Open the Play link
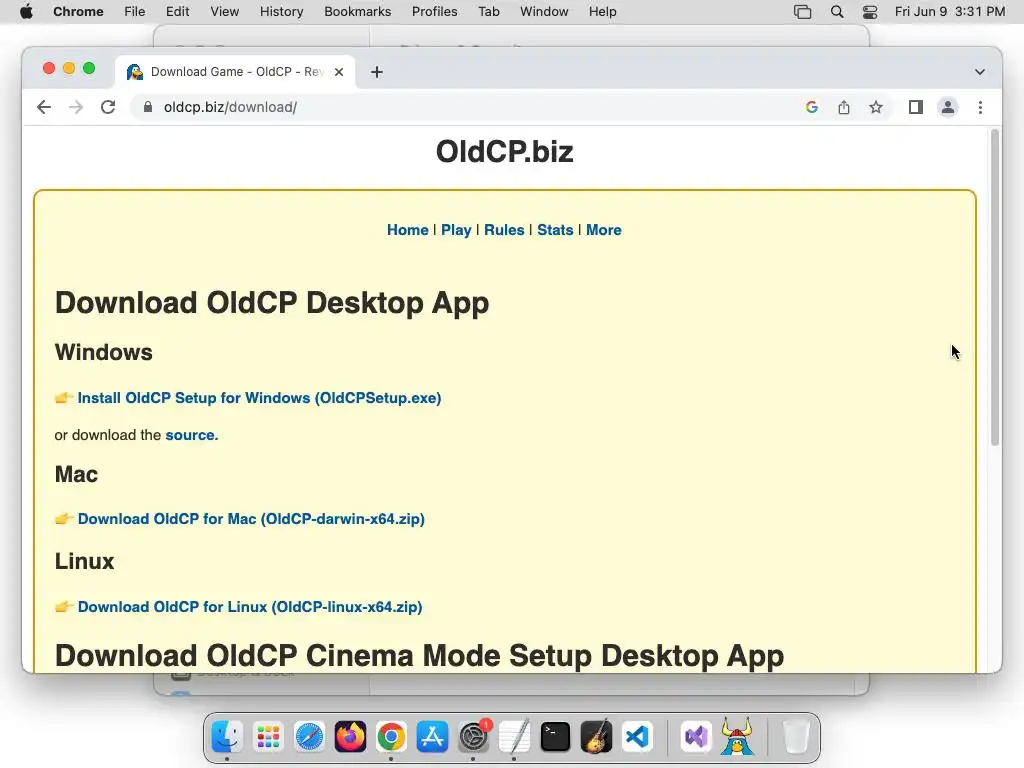 click(x=456, y=230)
